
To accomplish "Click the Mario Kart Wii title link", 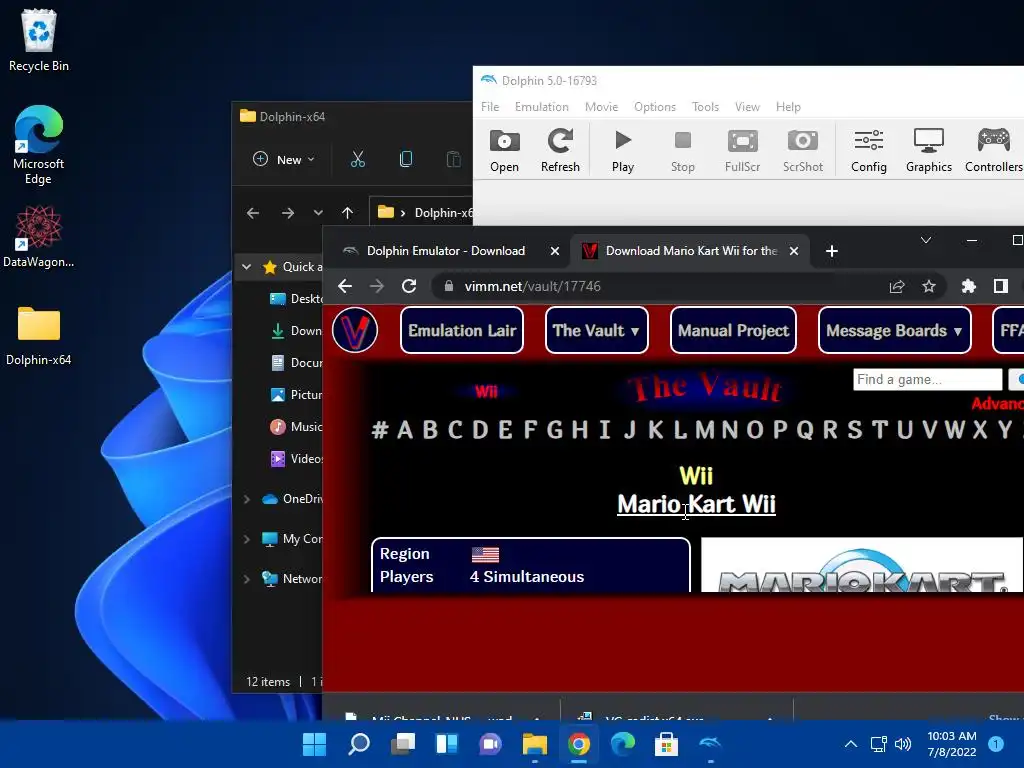I will [x=696, y=504].
